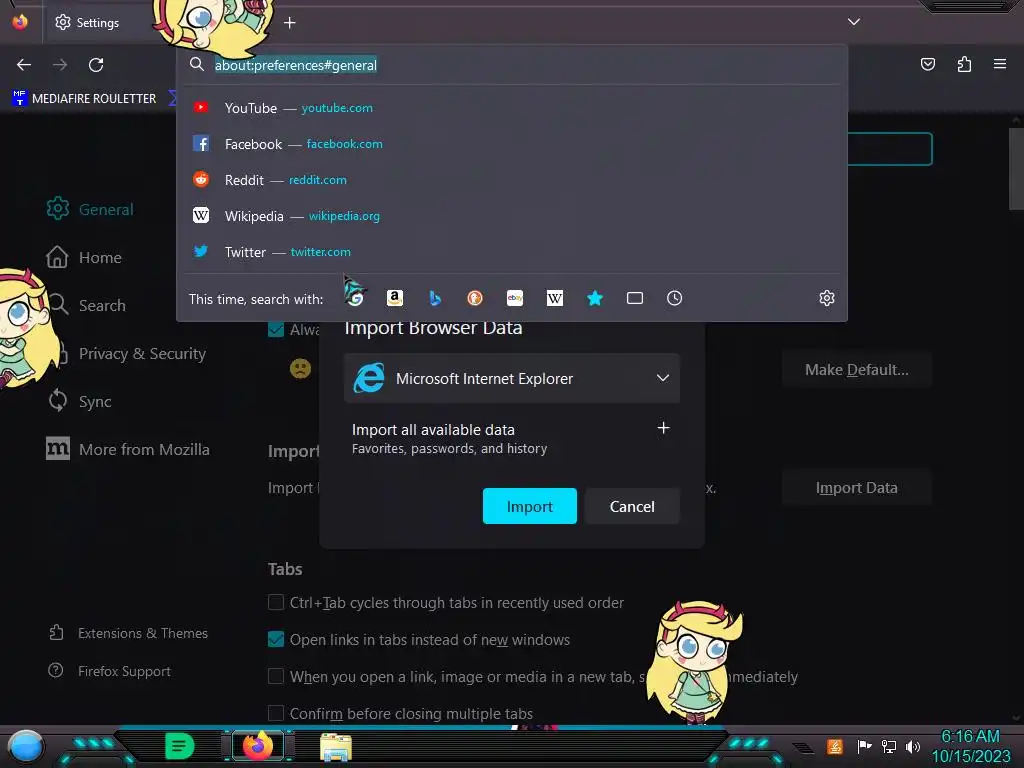Choose the Wikipedia suggestion
This screenshot has height=768, width=1024.
tap(513, 216)
